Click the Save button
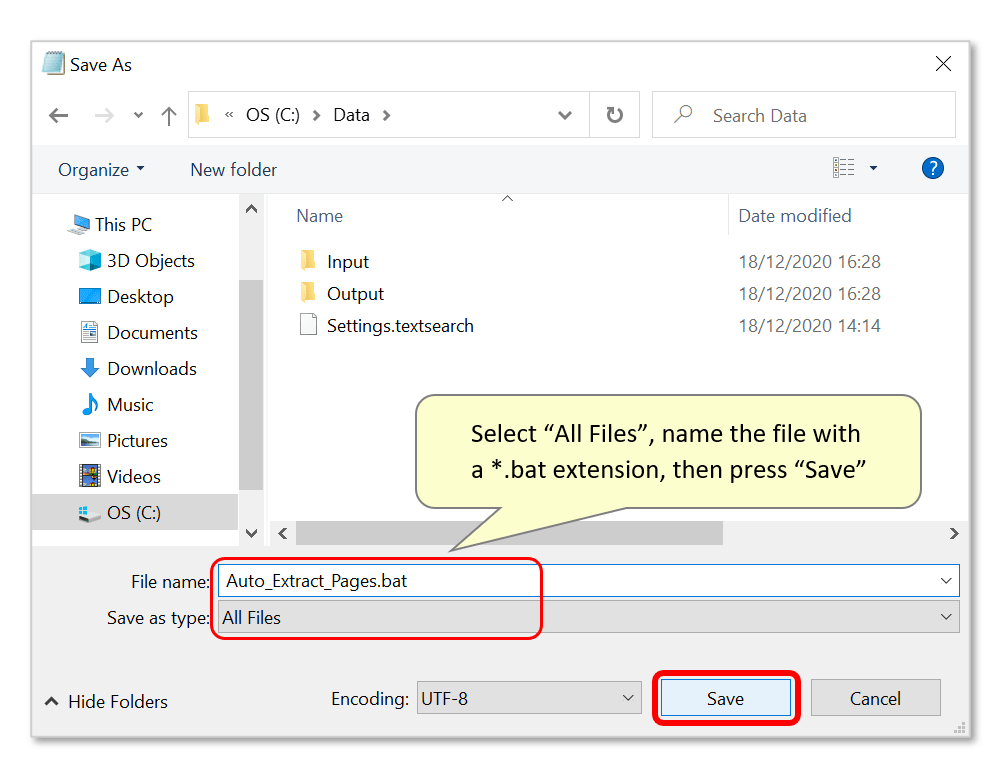 726,698
